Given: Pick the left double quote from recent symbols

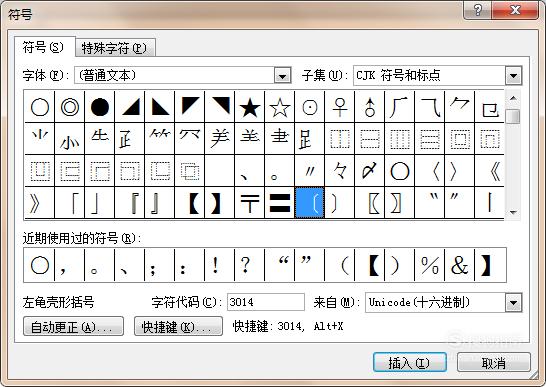Looking at the screenshot, I should pyautogui.click(x=280, y=265).
